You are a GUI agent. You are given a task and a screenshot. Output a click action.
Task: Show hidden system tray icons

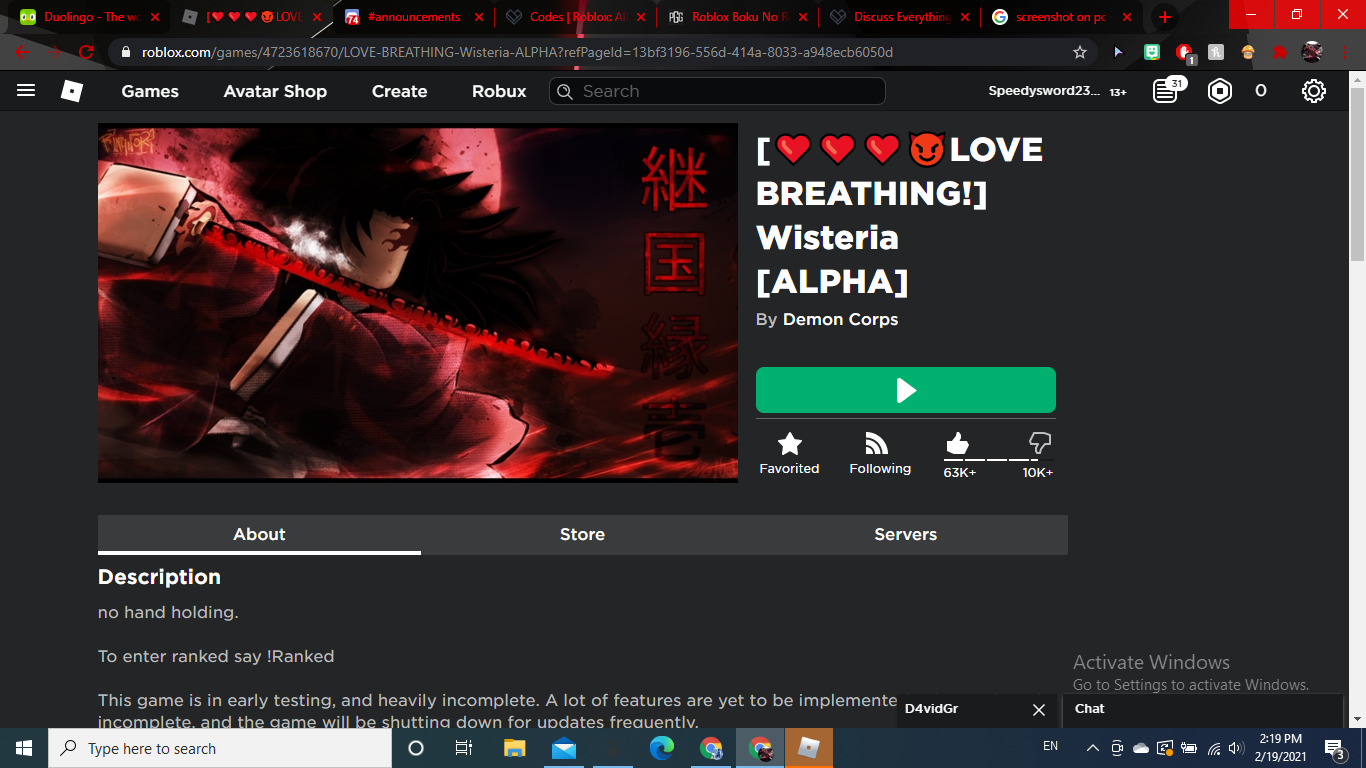[1092, 748]
